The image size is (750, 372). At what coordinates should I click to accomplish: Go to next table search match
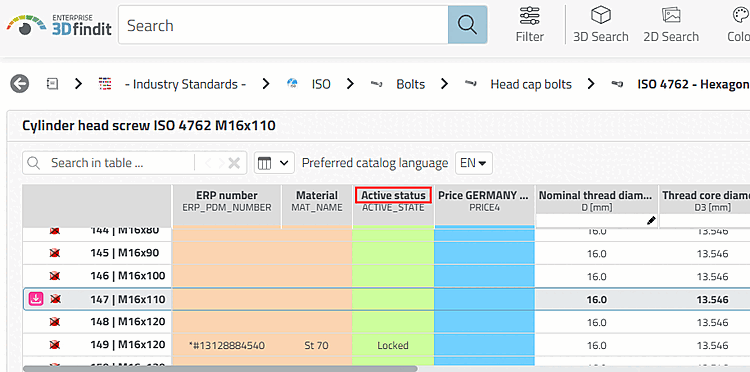click(x=221, y=163)
